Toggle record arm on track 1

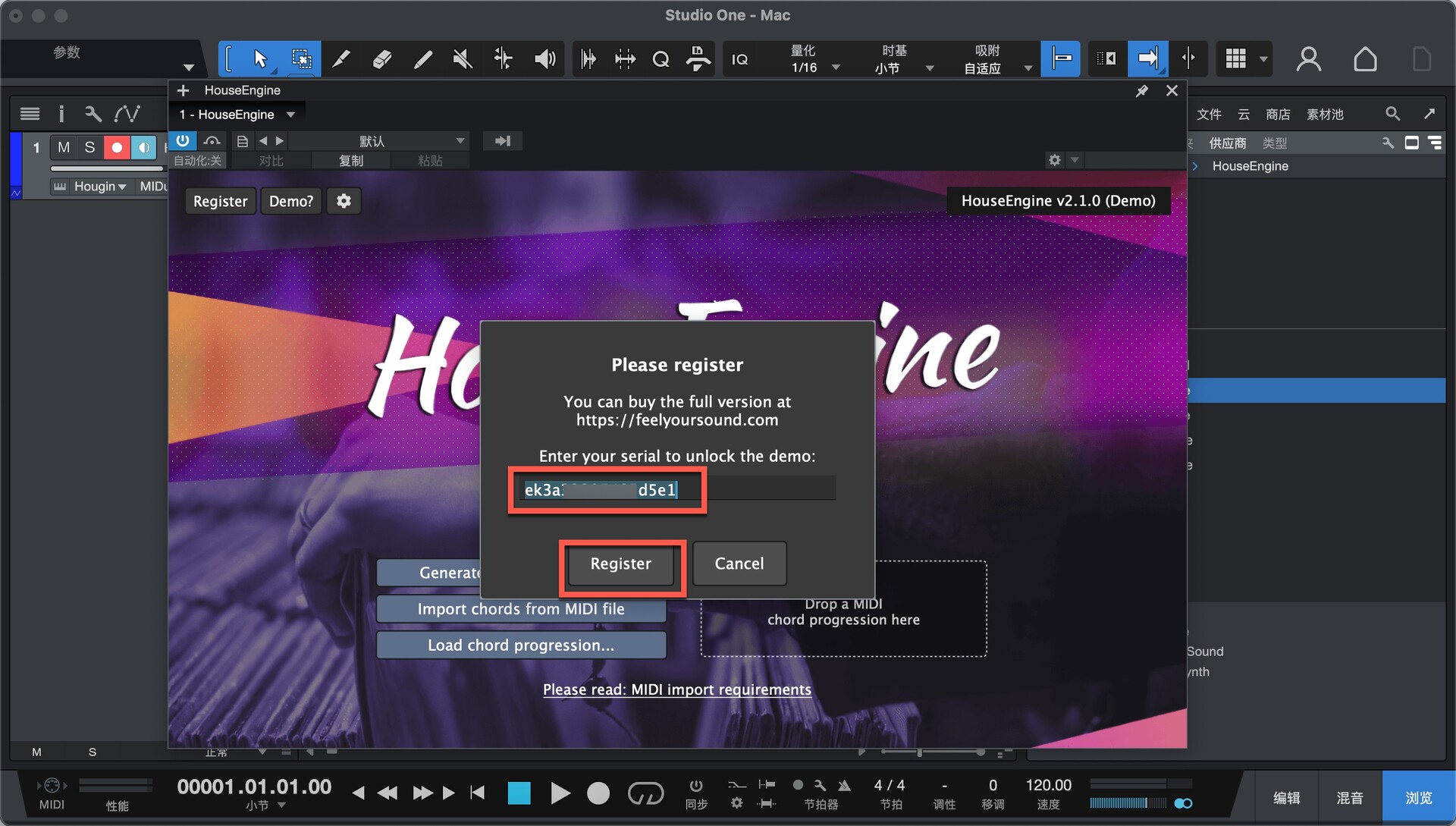click(x=117, y=147)
